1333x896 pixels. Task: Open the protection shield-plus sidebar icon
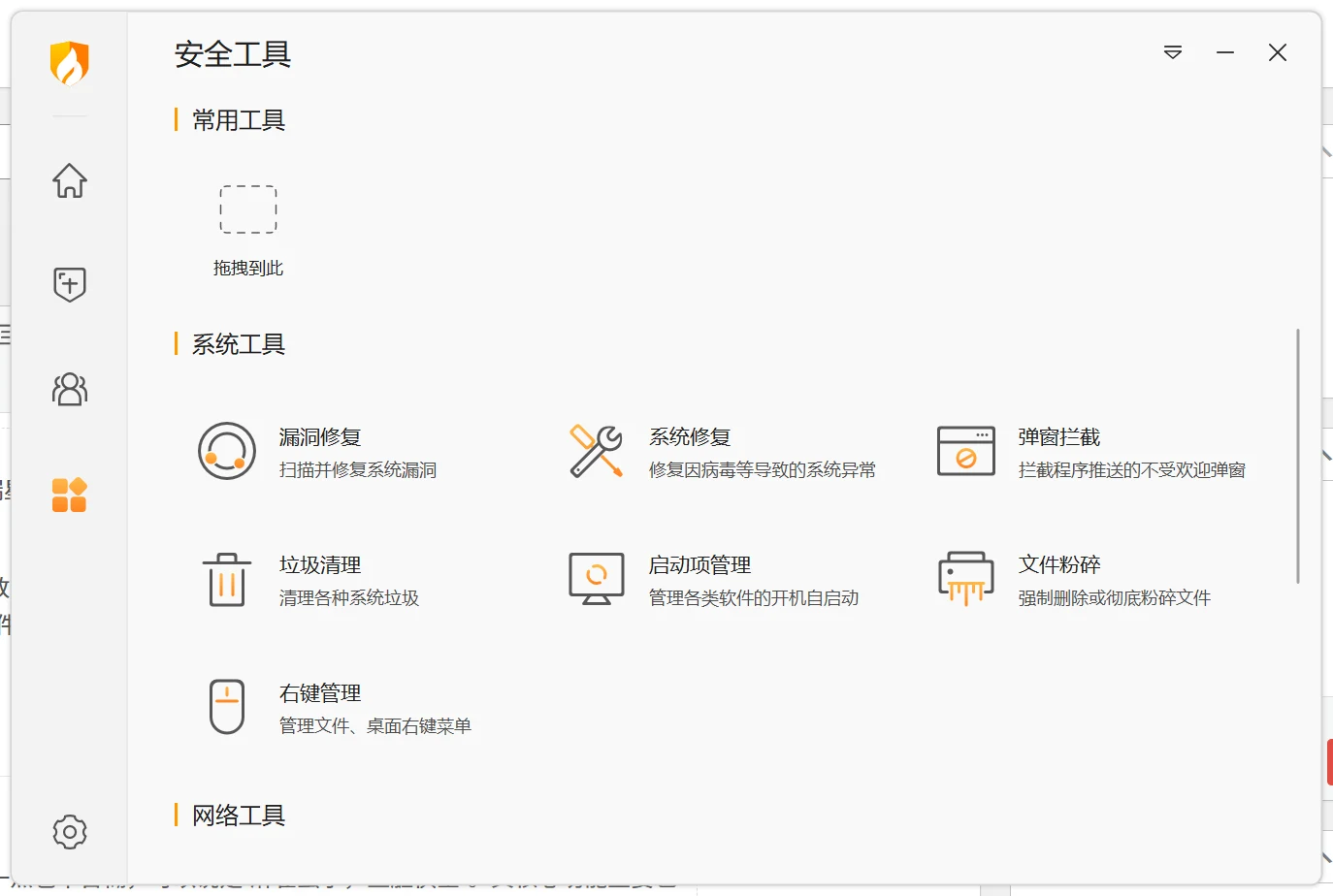(70, 284)
